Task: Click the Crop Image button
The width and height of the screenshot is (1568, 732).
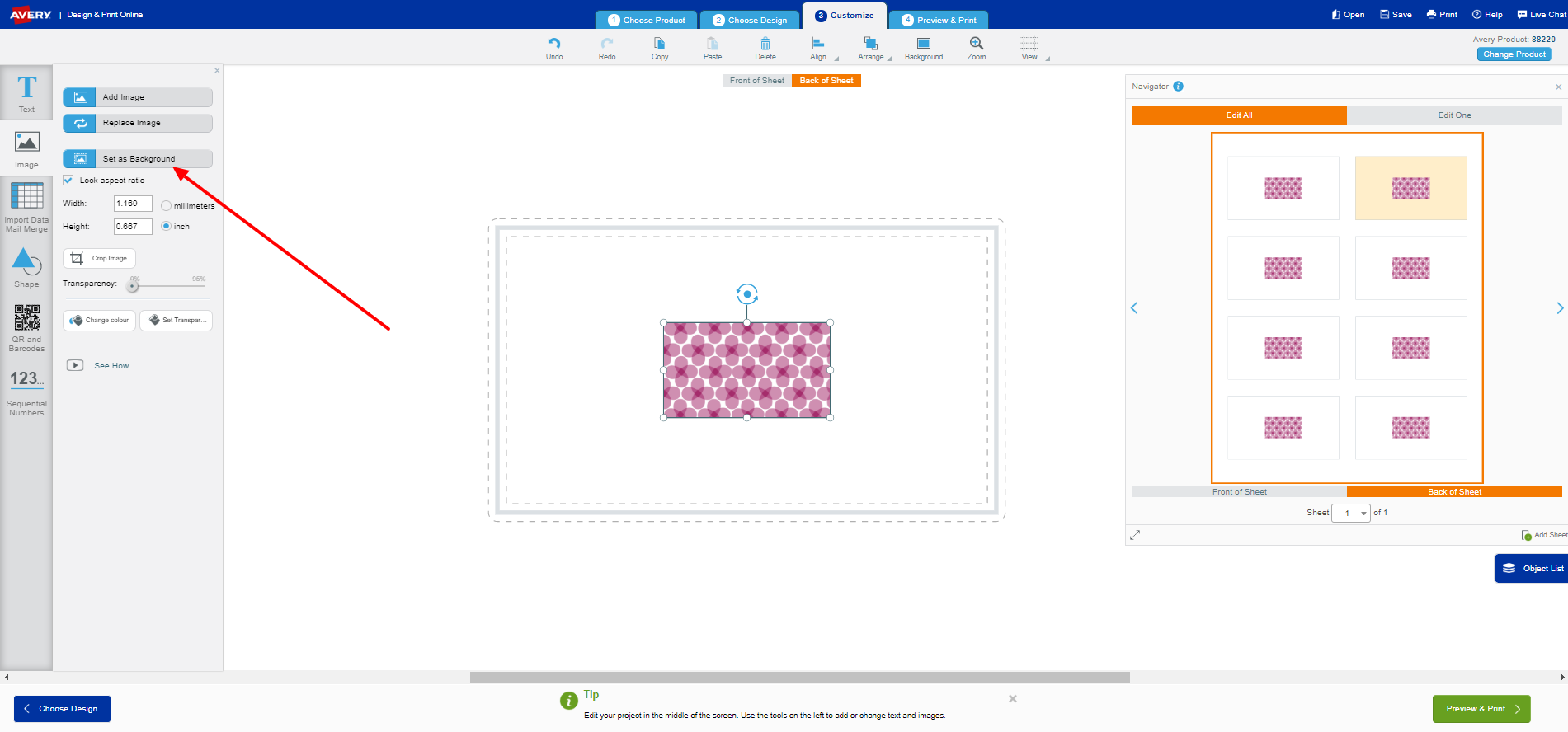Action: click(x=99, y=258)
